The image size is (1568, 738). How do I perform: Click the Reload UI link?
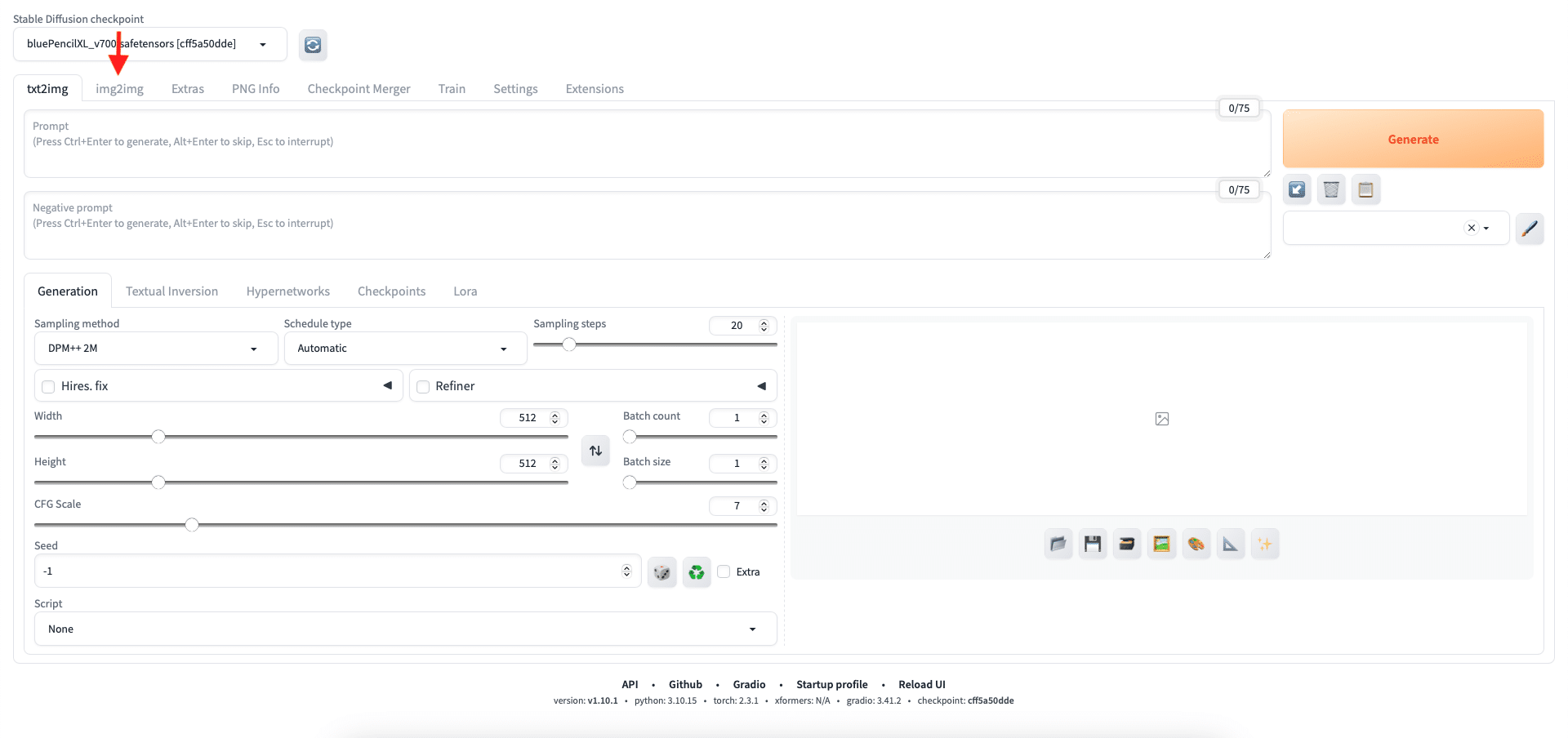click(921, 685)
